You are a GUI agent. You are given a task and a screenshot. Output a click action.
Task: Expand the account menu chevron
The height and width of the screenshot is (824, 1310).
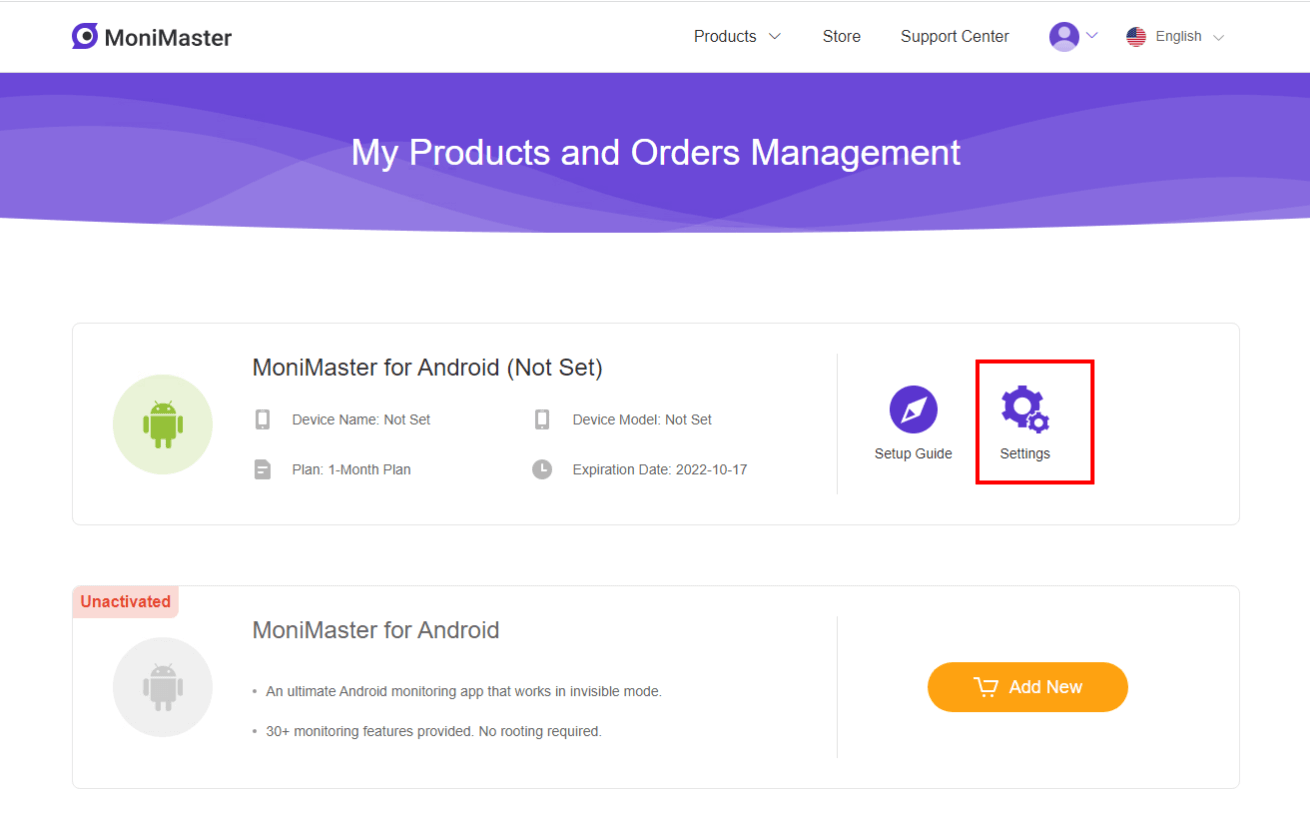pos(1092,35)
